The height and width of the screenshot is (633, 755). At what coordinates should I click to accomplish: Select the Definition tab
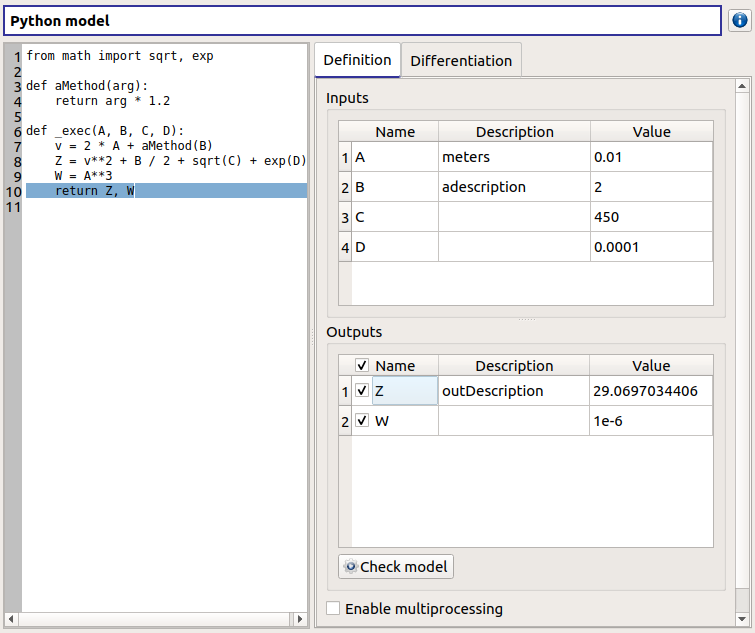point(357,60)
